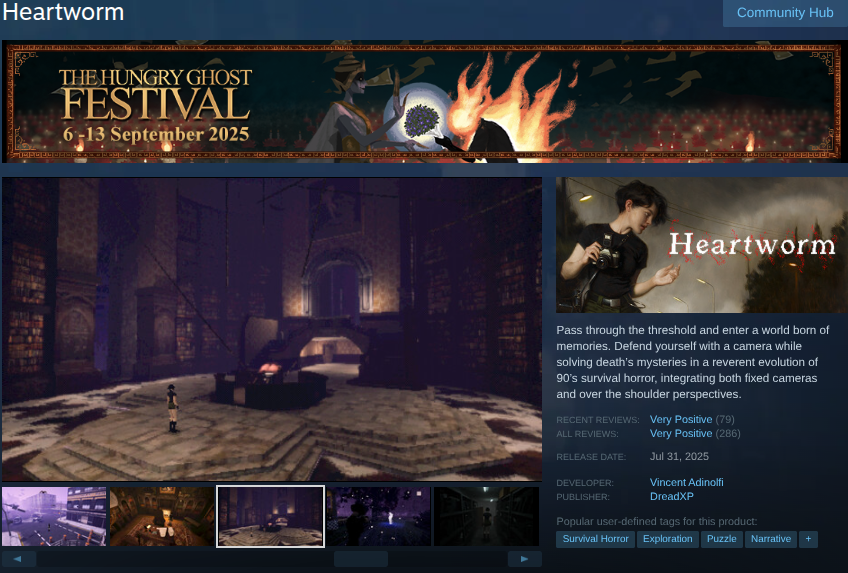Click the Heartworm page title

[x=64, y=12]
